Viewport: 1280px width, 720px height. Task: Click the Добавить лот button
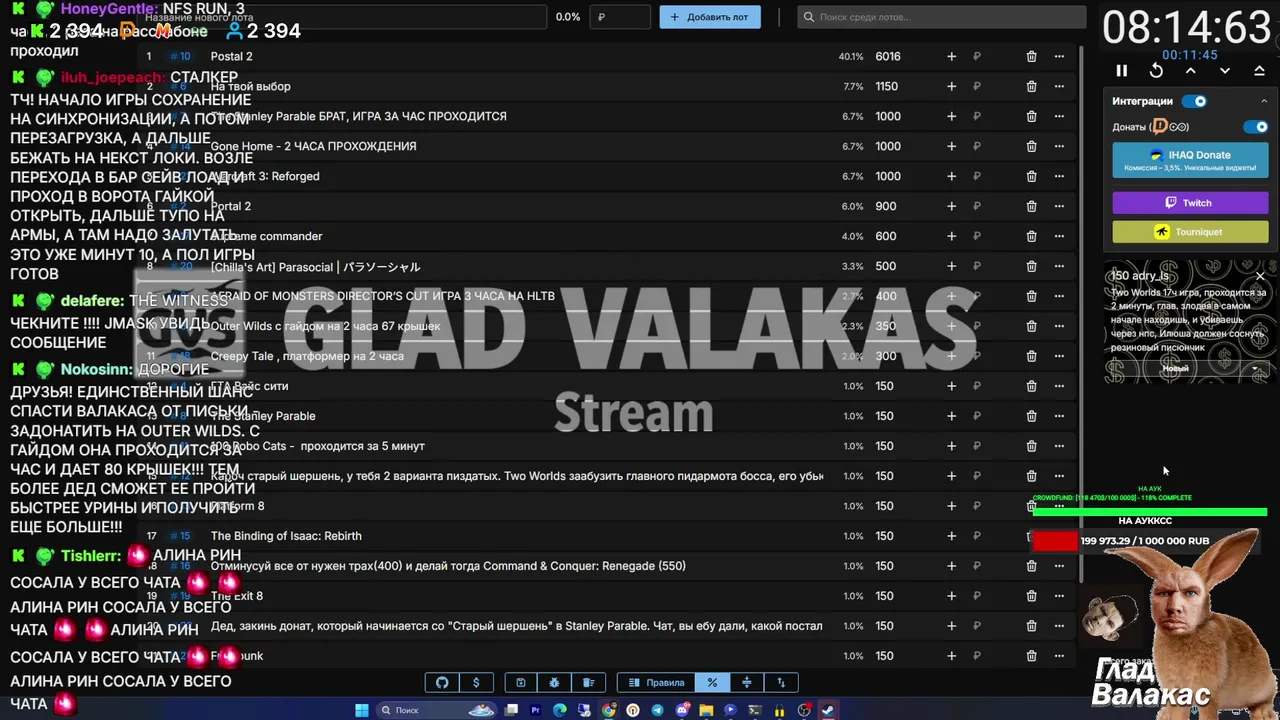pyautogui.click(x=710, y=17)
